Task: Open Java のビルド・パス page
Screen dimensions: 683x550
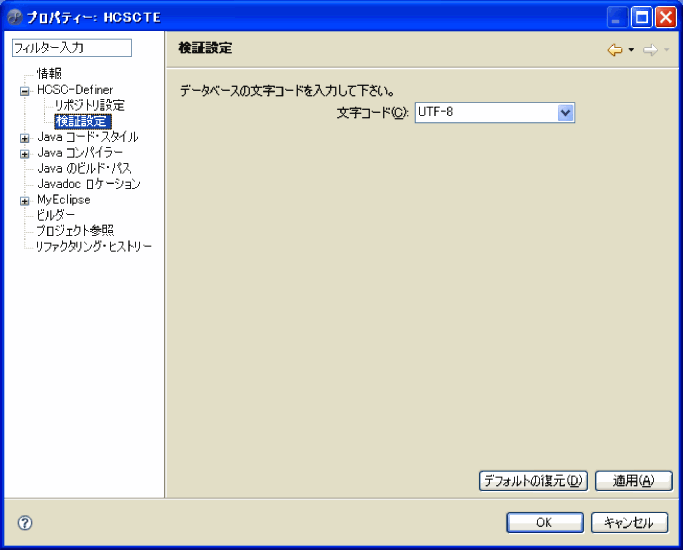Action: click(x=84, y=169)
